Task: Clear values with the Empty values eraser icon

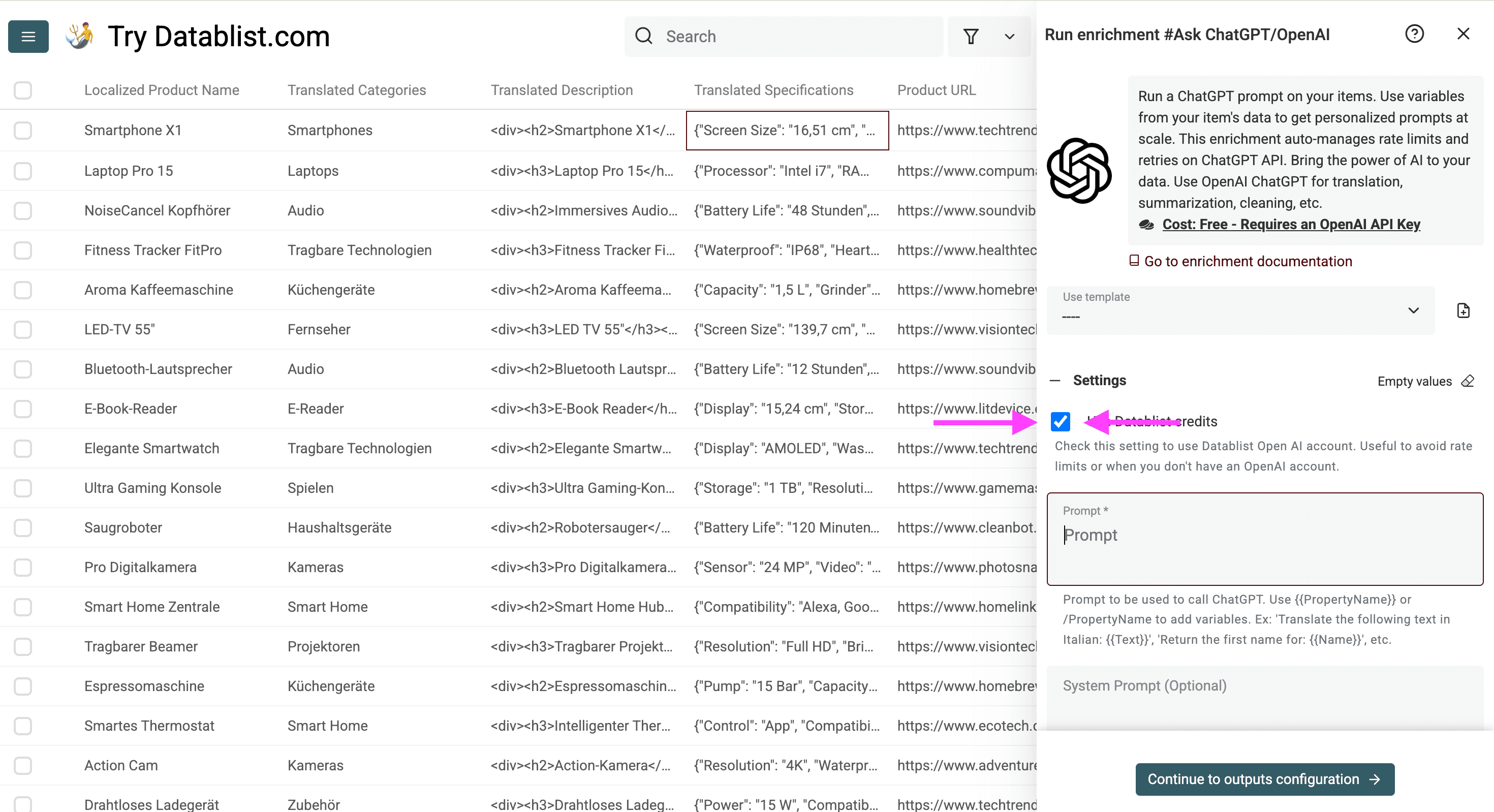Action: (x=1468, y=381)
